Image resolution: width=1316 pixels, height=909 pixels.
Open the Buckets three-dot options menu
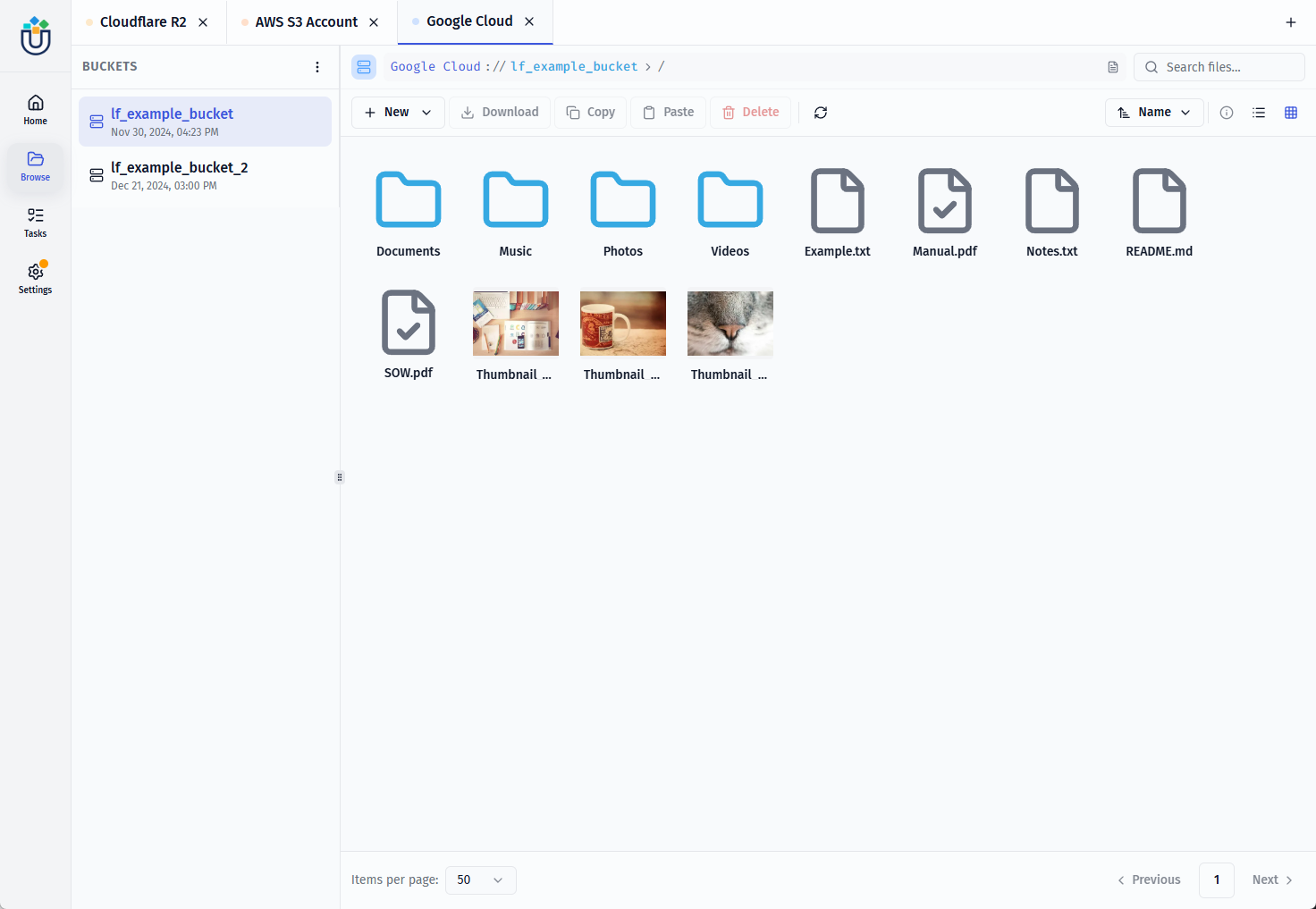[317, 67]
